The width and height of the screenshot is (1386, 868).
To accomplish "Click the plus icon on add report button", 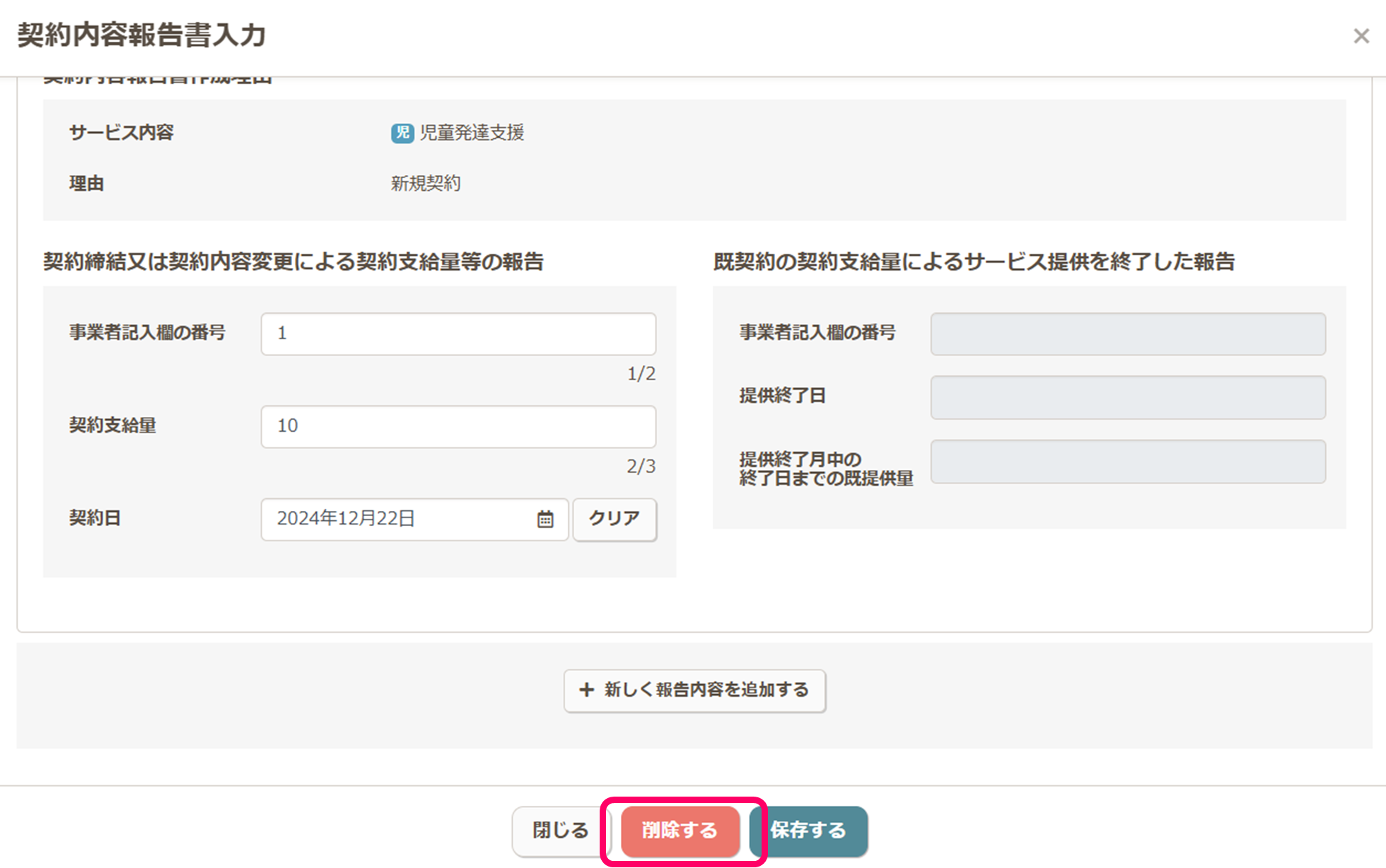I will [586, 690].
